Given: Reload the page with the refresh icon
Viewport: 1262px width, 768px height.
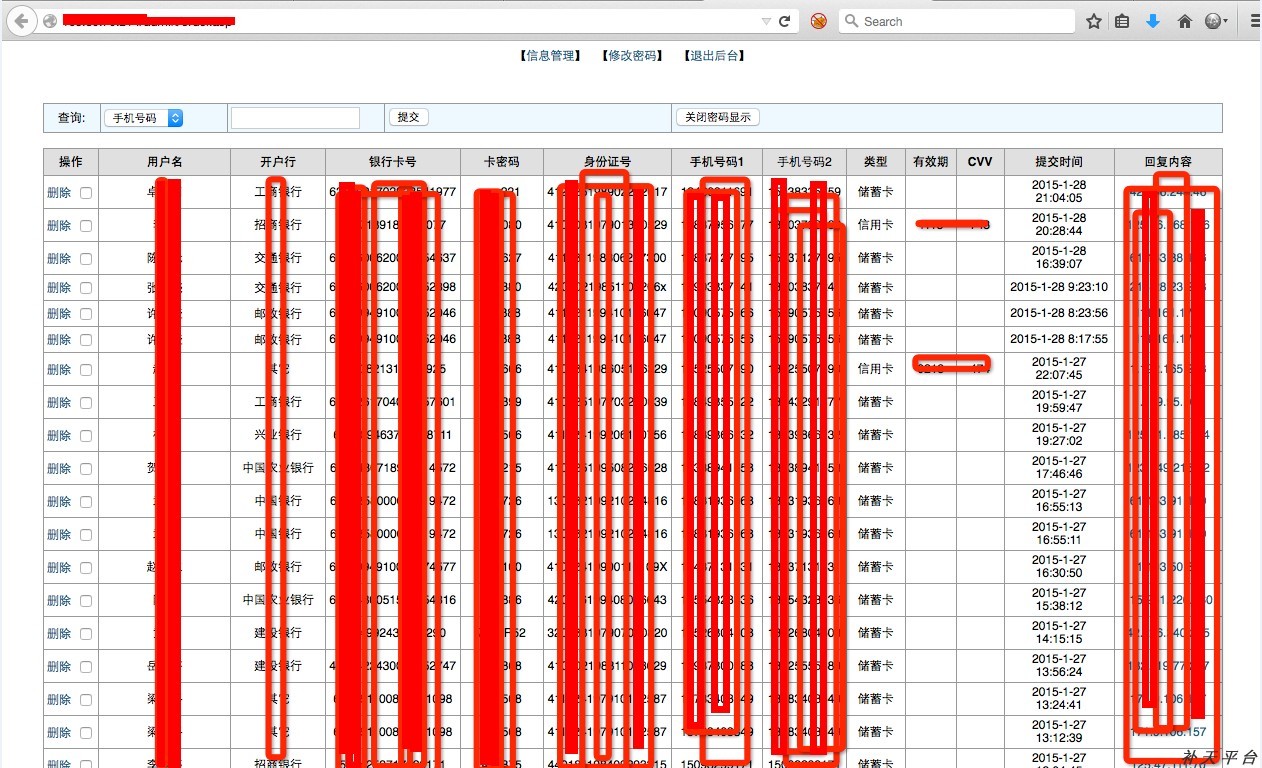Looking at the screenshot, I should [x=785, y=21].
